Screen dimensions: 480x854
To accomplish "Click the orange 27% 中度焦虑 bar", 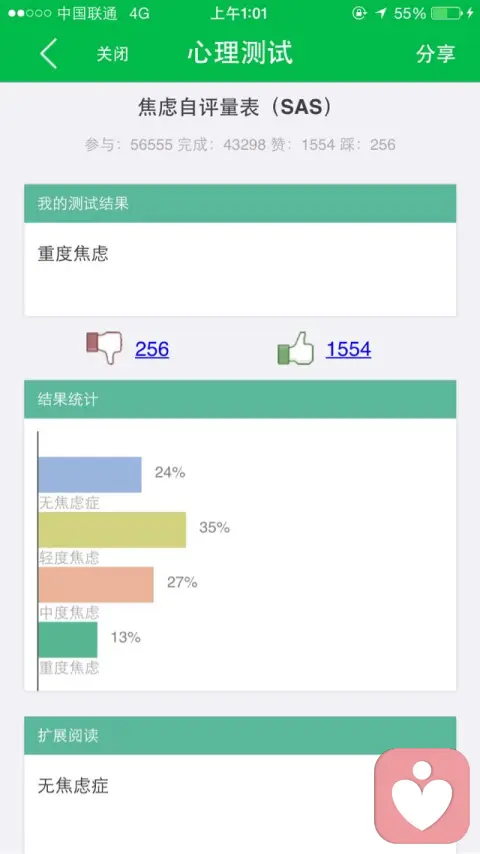I will (96, 584).
